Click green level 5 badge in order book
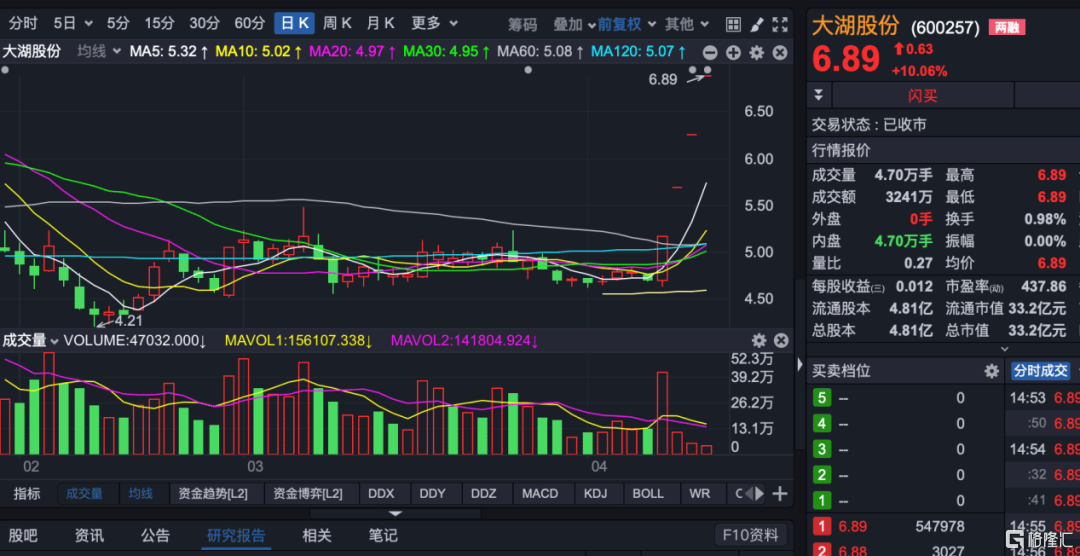Image resolution: width=1080 pixels, height=556 pixels. pos(821,398)
